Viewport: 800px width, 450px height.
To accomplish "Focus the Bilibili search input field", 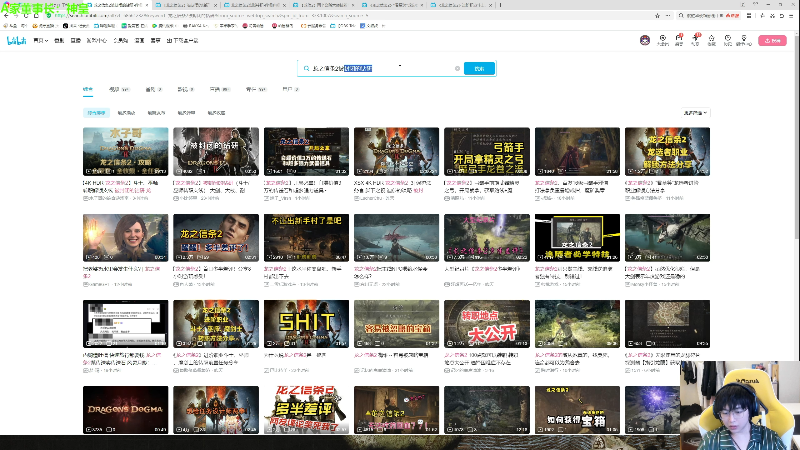I will pos(383,68).
